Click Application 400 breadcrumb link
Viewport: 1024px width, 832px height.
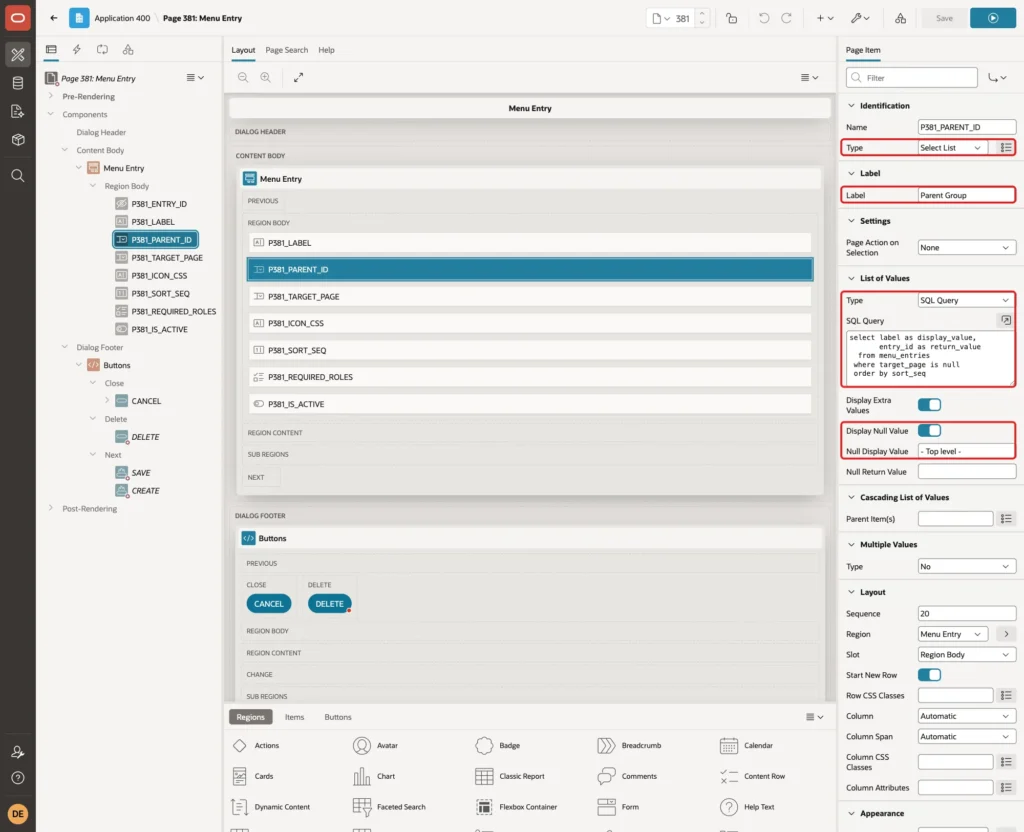122,18
